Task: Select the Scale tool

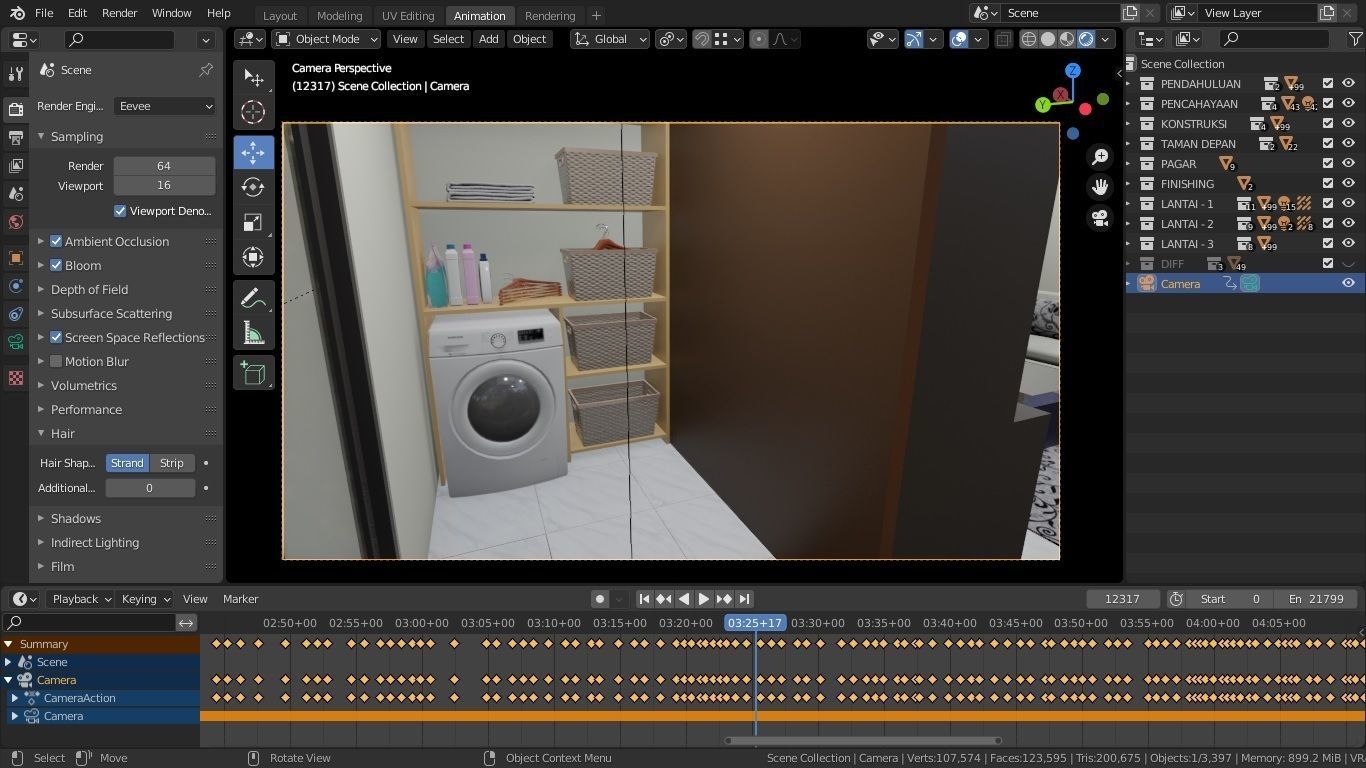Action: pyautogui.click(x=253, y=222)
